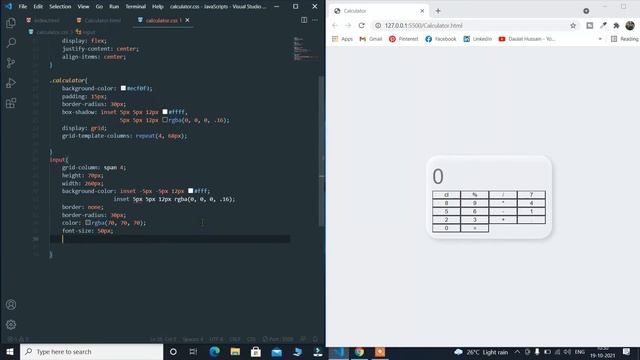
Task: Open the Edit menu
Action: 38,7
